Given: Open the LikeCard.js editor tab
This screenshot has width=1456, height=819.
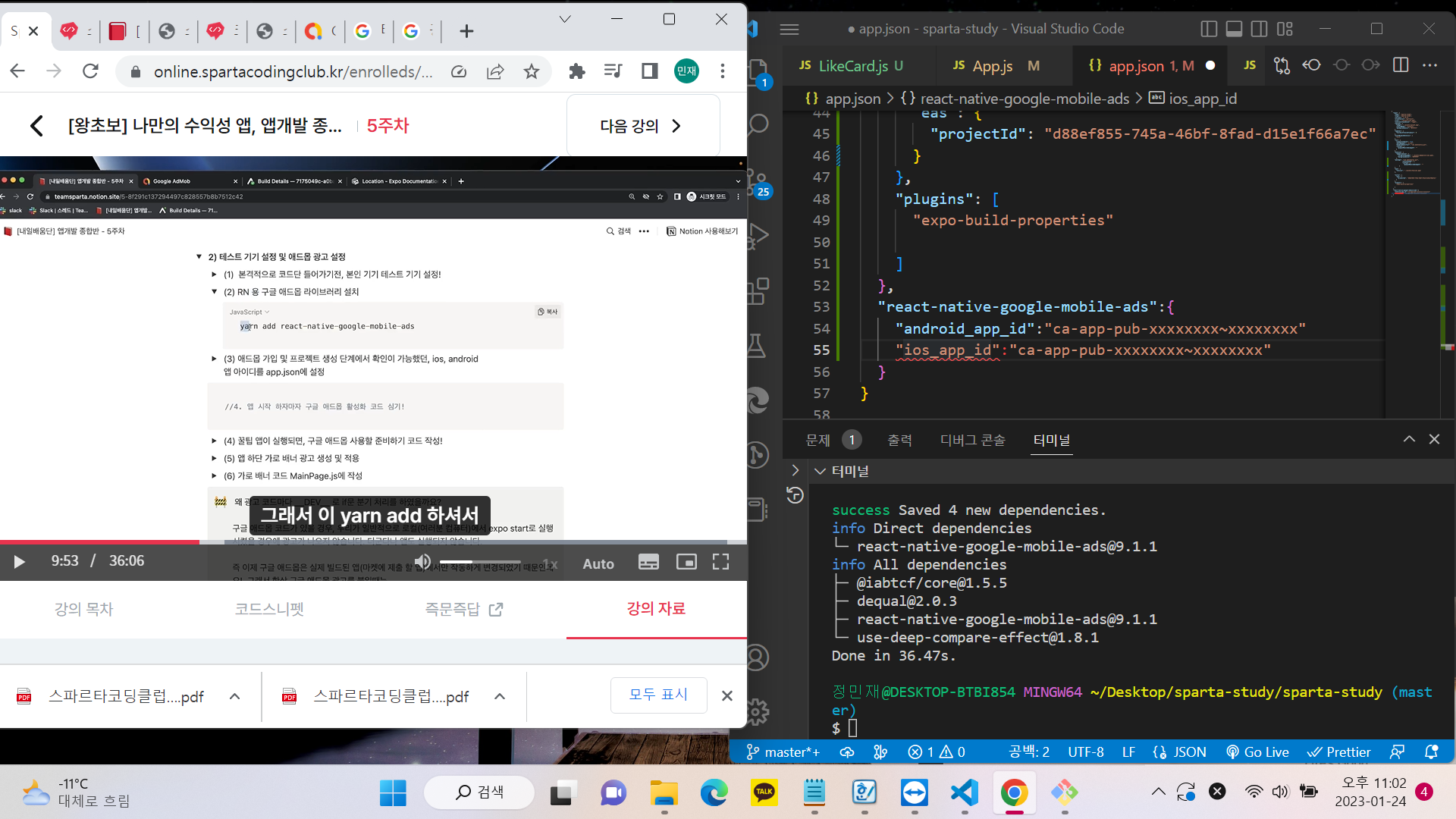Looking at the screenshot, I should [x=852, y=65].
